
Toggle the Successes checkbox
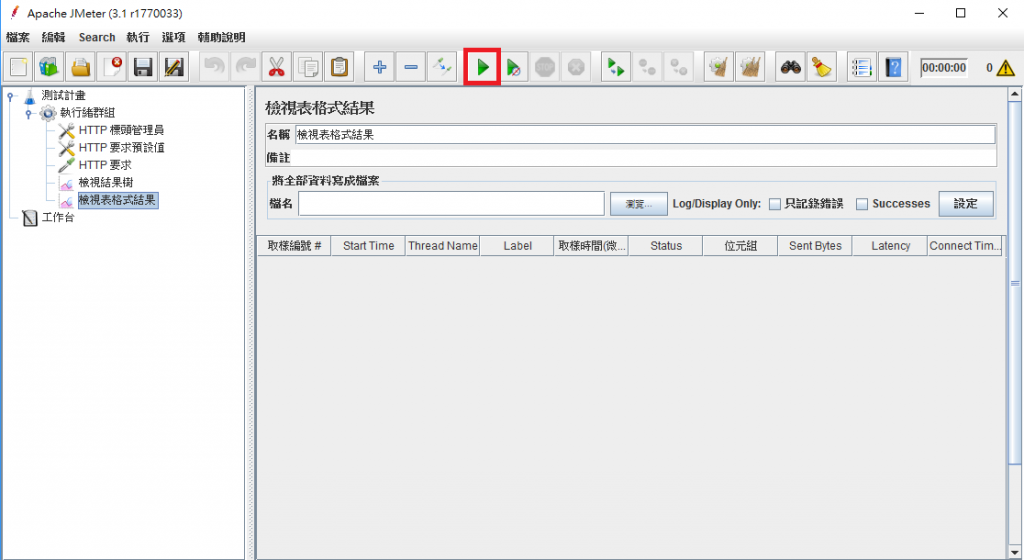[x=862, y=204]
